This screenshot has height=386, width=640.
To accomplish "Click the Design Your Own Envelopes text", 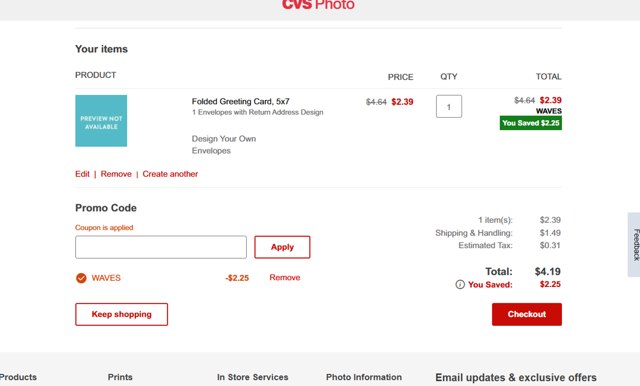I will click(x=224, y=144).
